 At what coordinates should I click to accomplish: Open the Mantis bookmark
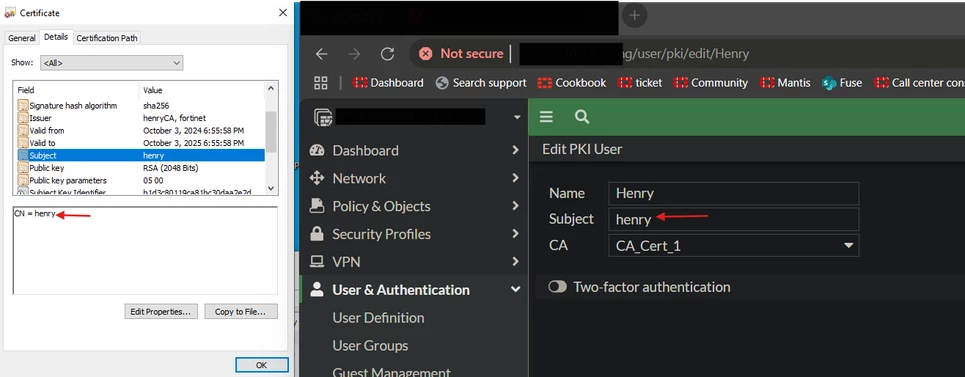(x=785, y=83)
